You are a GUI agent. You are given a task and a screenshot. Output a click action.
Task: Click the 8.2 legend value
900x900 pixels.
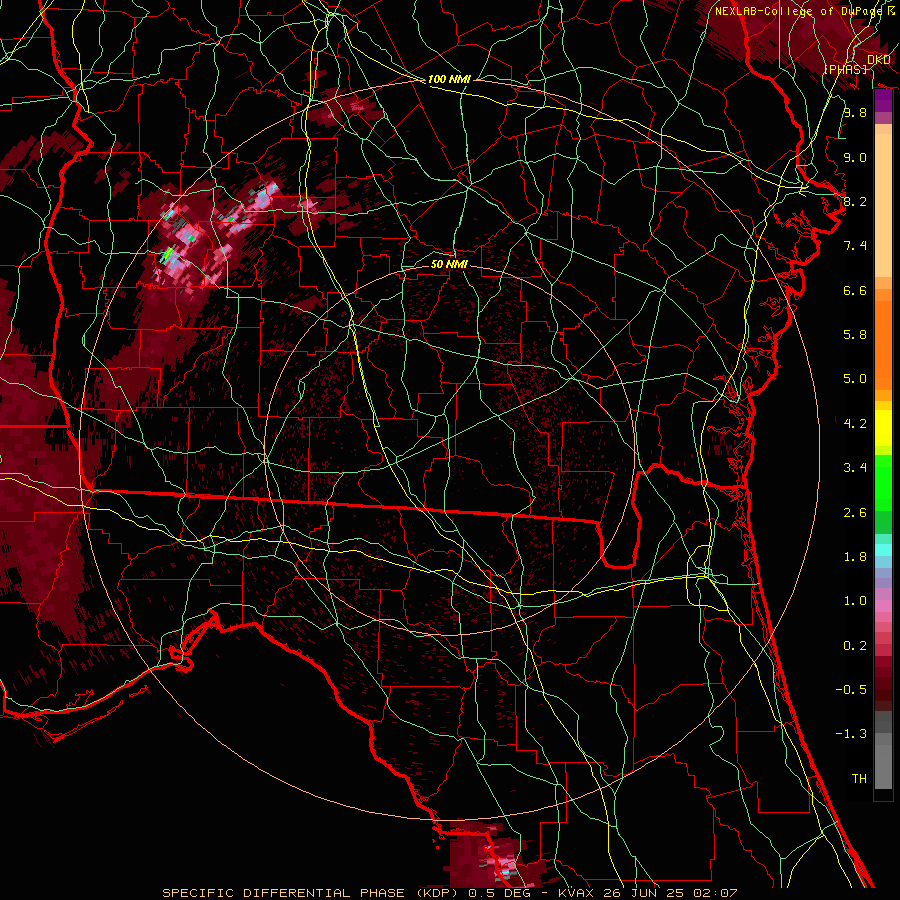point(855,201)
